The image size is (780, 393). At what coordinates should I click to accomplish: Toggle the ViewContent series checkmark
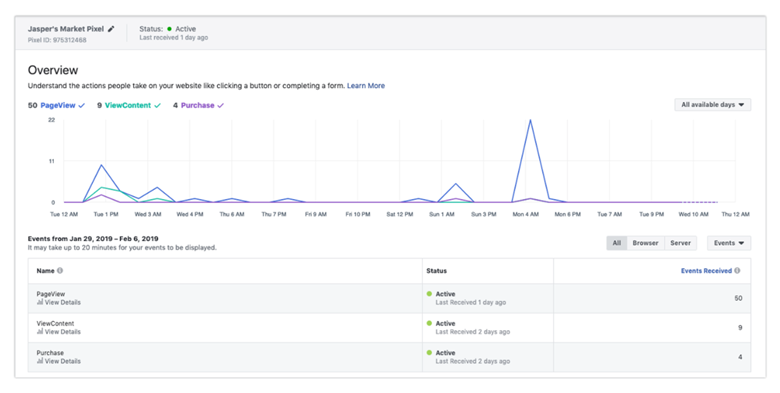click(x=158, y=105)
